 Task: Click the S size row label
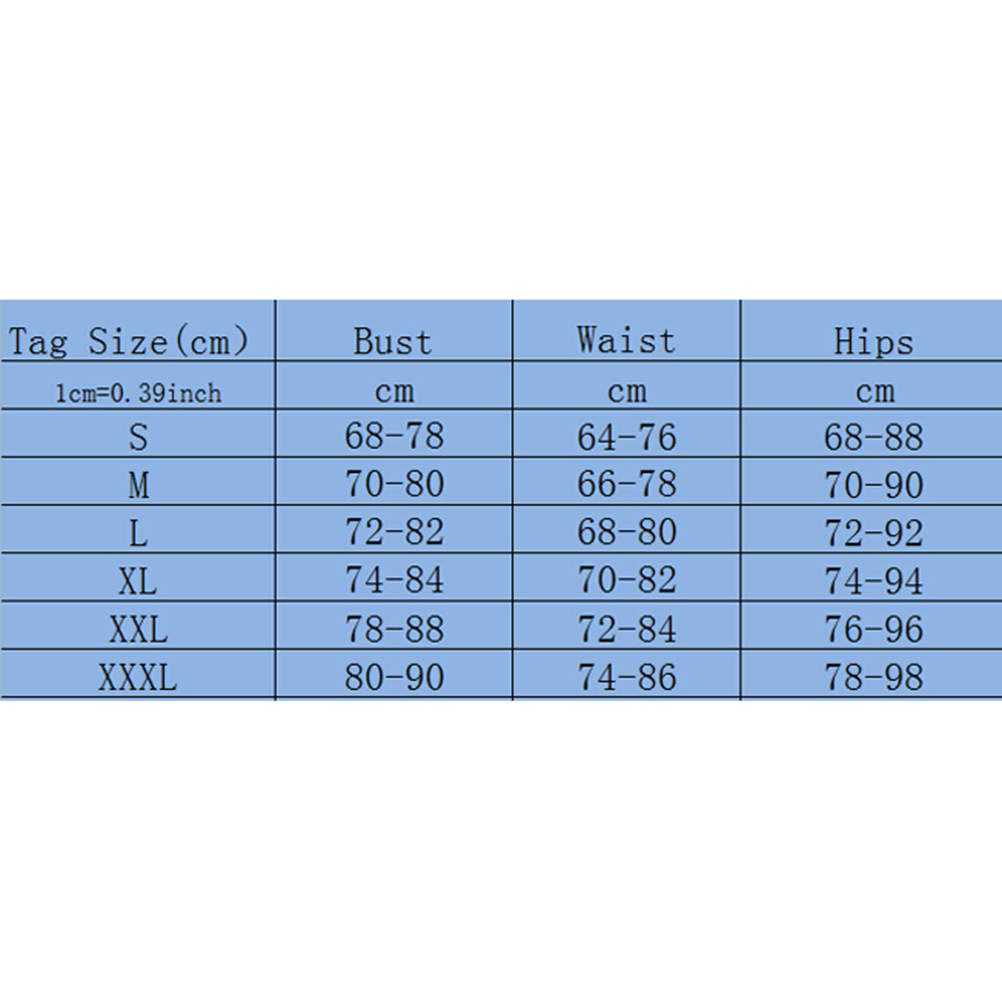pyautogui.click(x=138, y=437)
